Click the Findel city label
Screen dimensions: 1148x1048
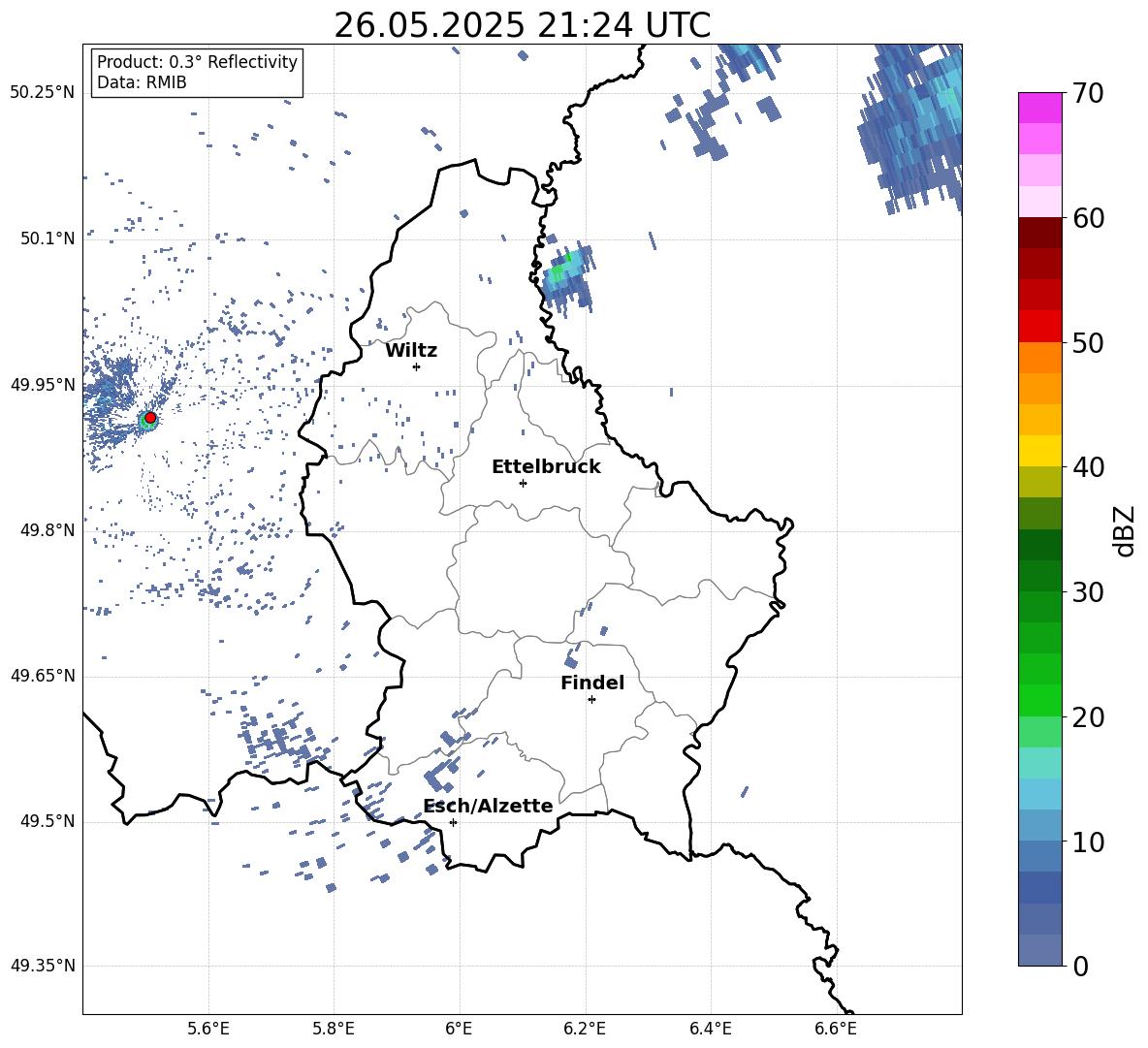(592, 683)
